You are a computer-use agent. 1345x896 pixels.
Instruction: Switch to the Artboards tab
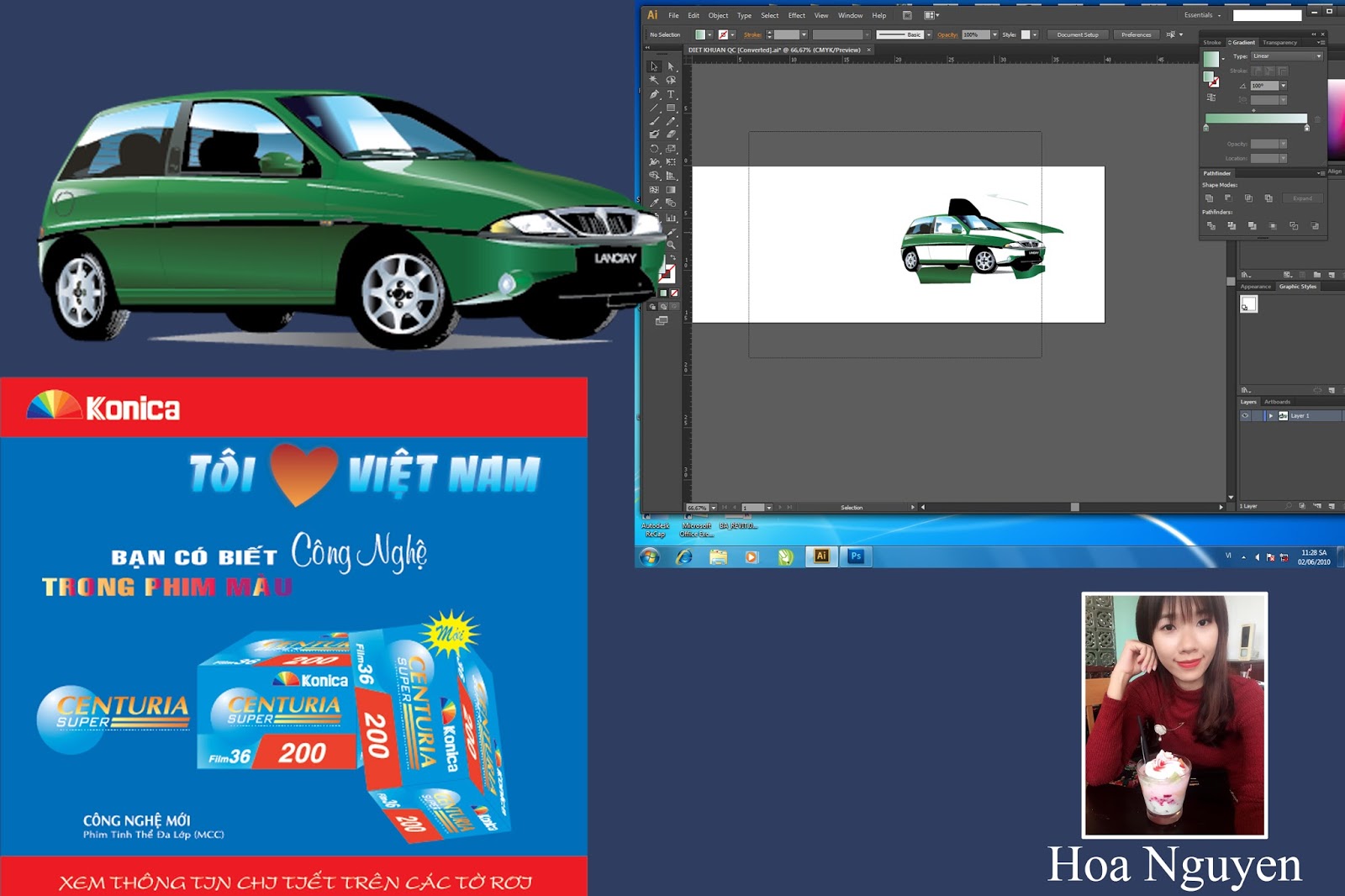[1277, 402]
